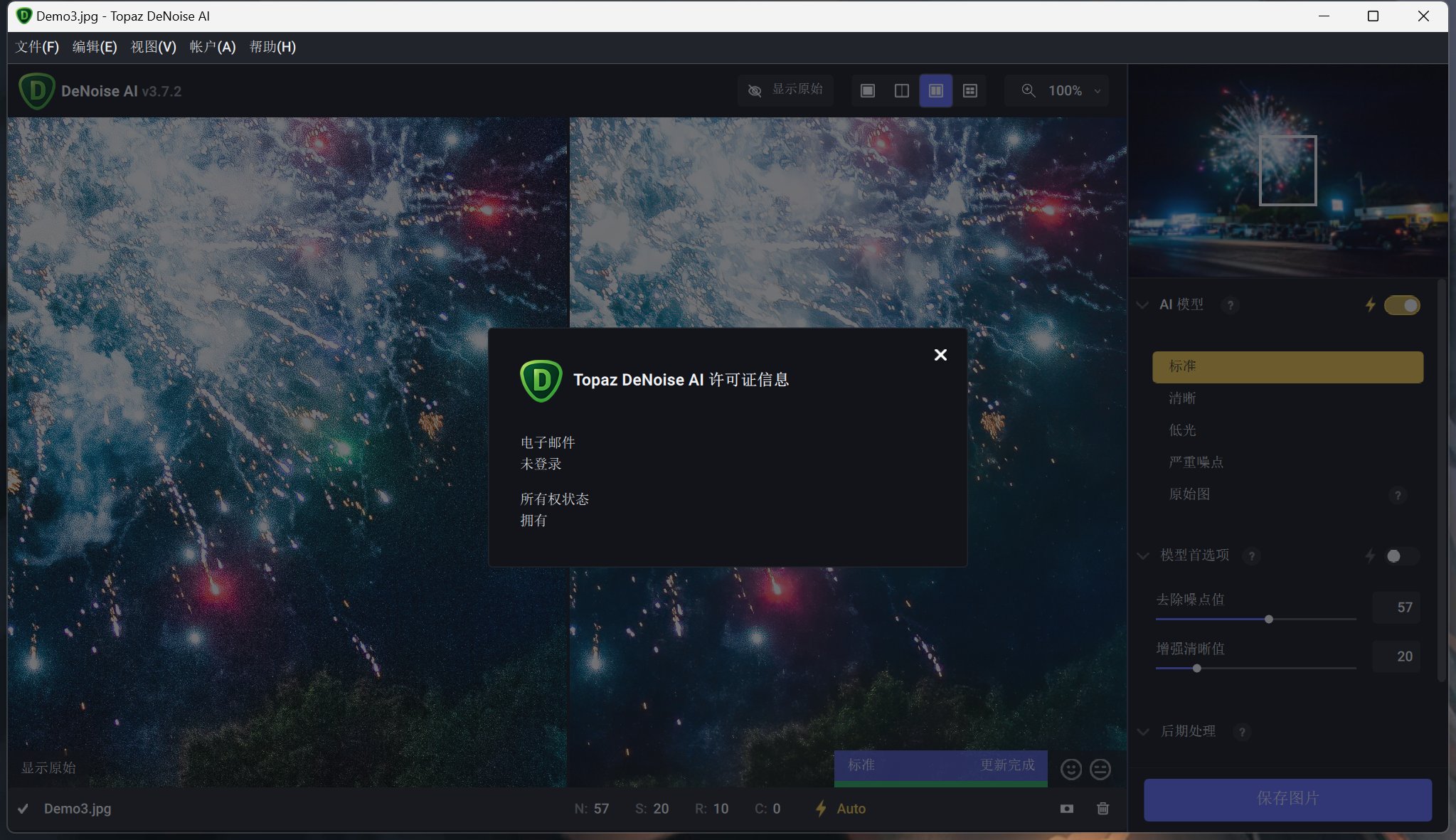Minimize the Topaz DeNoise AI window

click(1324, 16)
